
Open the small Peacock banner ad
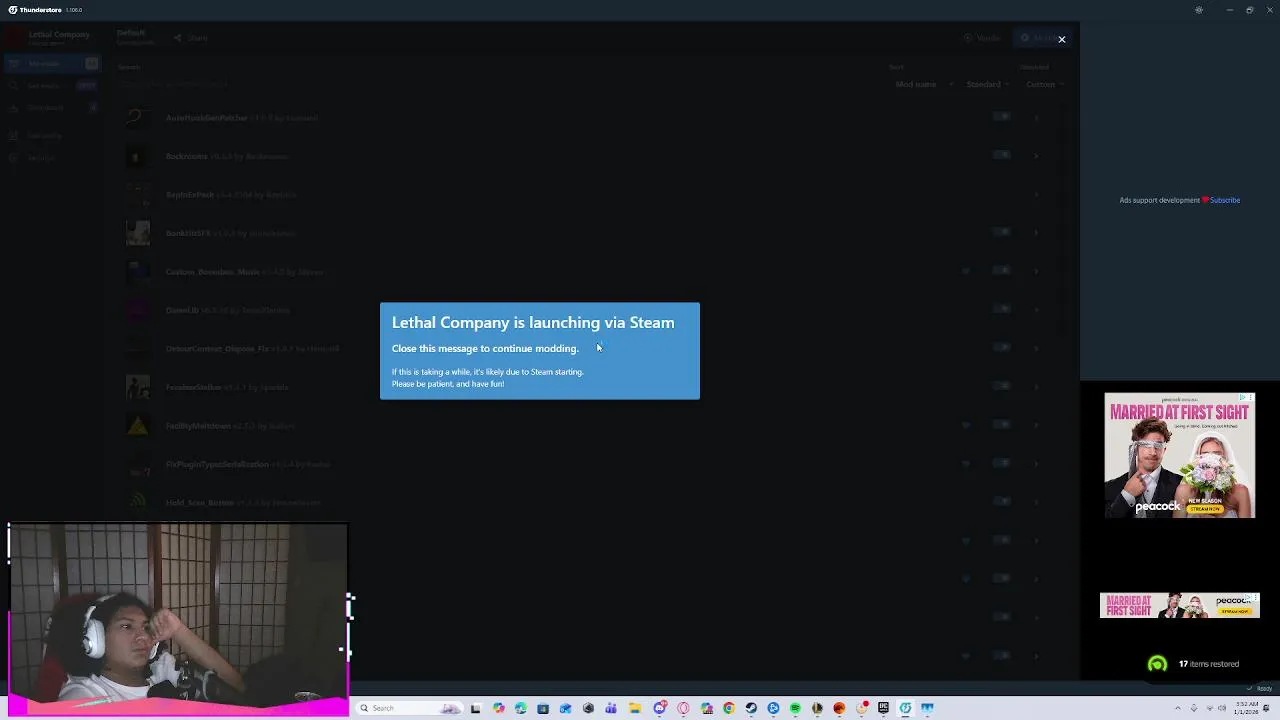pos(1179,605)
